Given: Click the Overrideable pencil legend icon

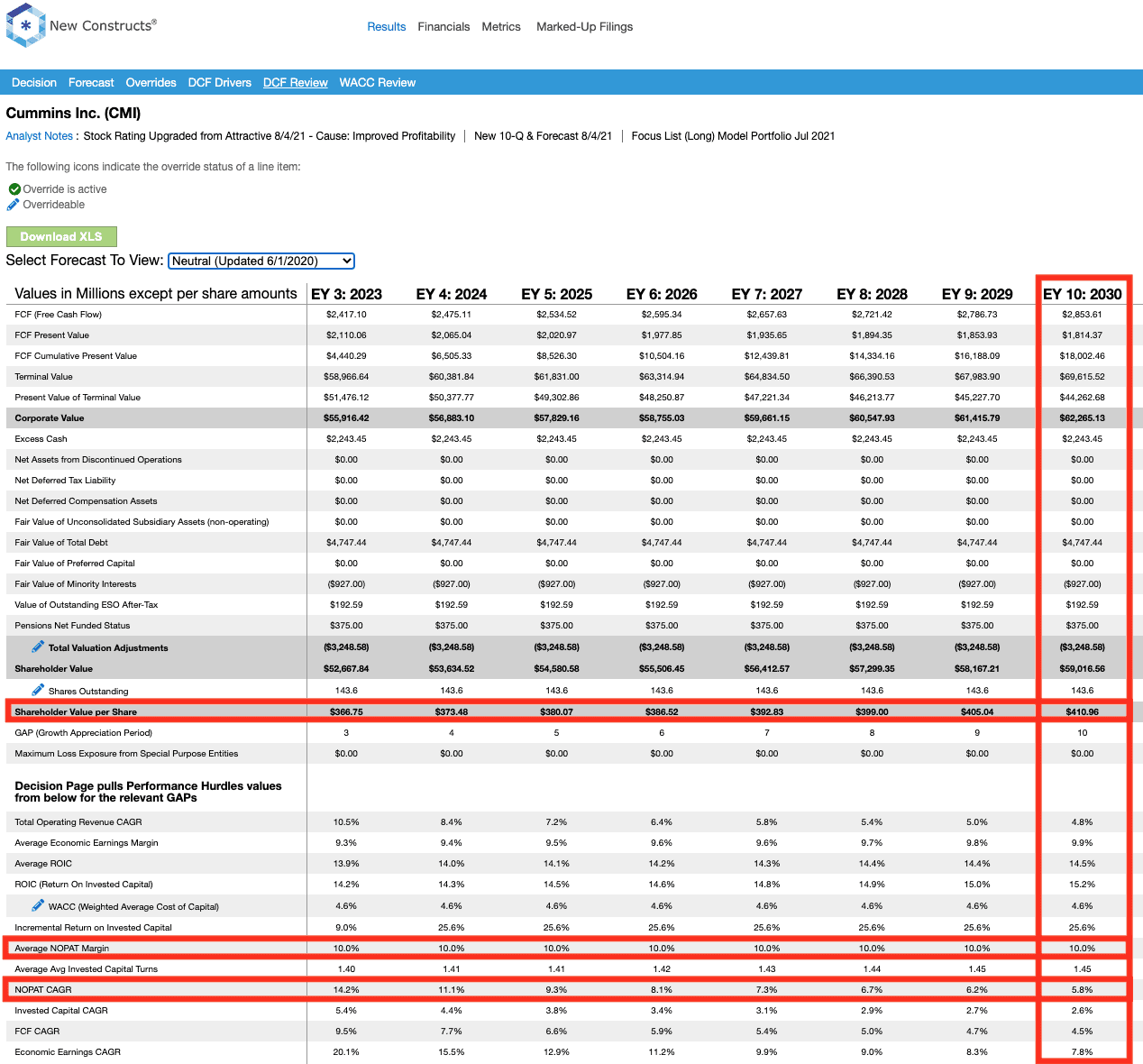Looking at the screenshot, I should (14, 205).
